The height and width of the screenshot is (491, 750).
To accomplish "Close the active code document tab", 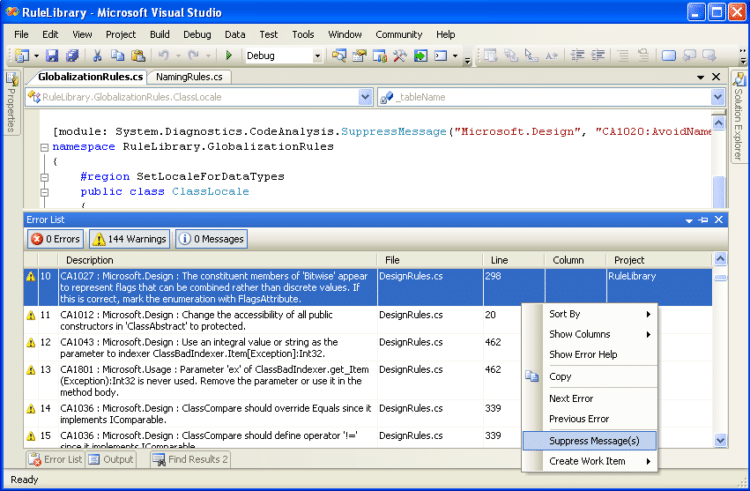I will pyautogui.click(x=716, y=77).
